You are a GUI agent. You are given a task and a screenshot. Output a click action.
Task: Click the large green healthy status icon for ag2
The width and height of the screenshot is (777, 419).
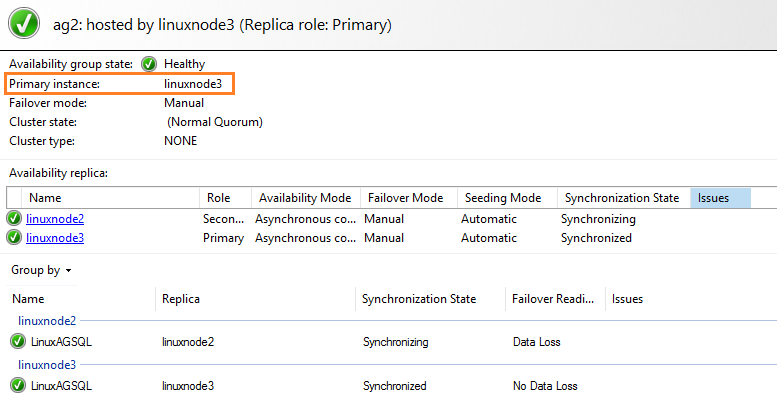23,22
